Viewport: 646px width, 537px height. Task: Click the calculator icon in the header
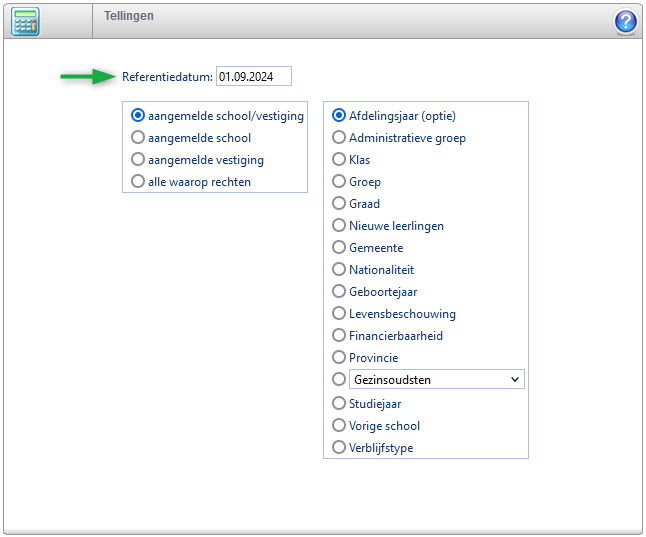point(25,21)
